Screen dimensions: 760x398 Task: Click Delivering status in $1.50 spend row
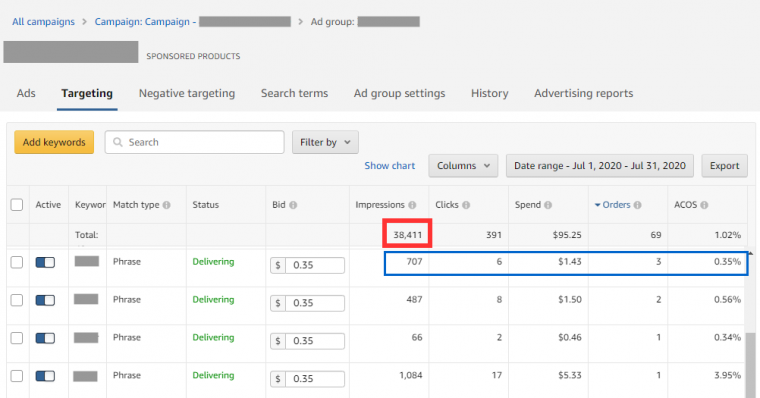click(213, 300)
